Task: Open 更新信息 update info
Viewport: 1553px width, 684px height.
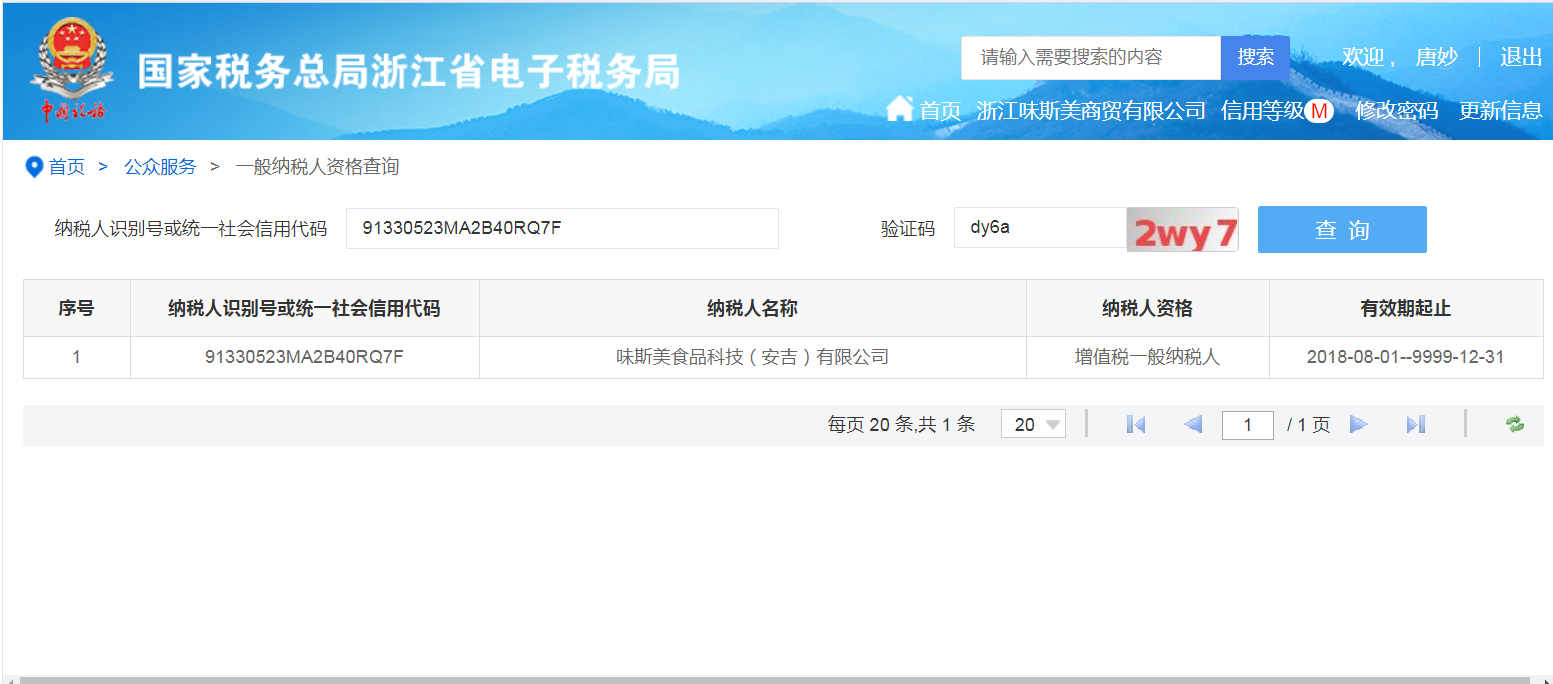Action: [x=1500, y=111]
